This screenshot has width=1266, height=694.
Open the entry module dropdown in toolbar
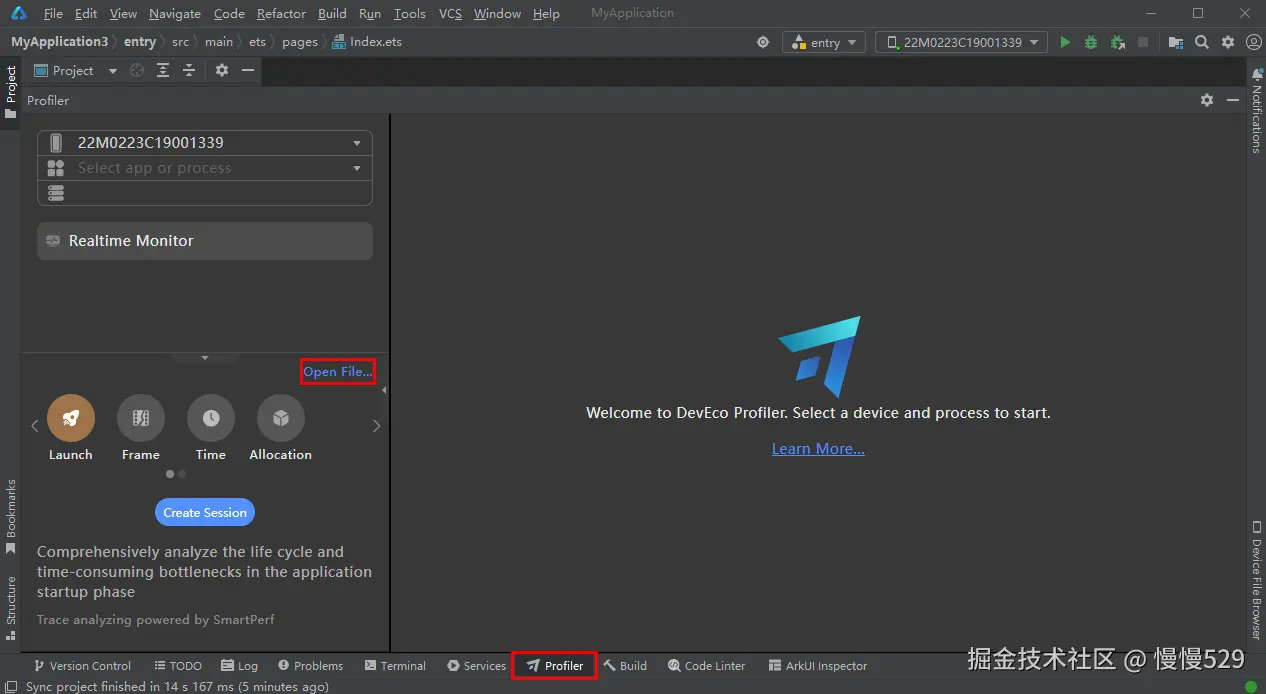pyautogui.click(x=824, y=42)
